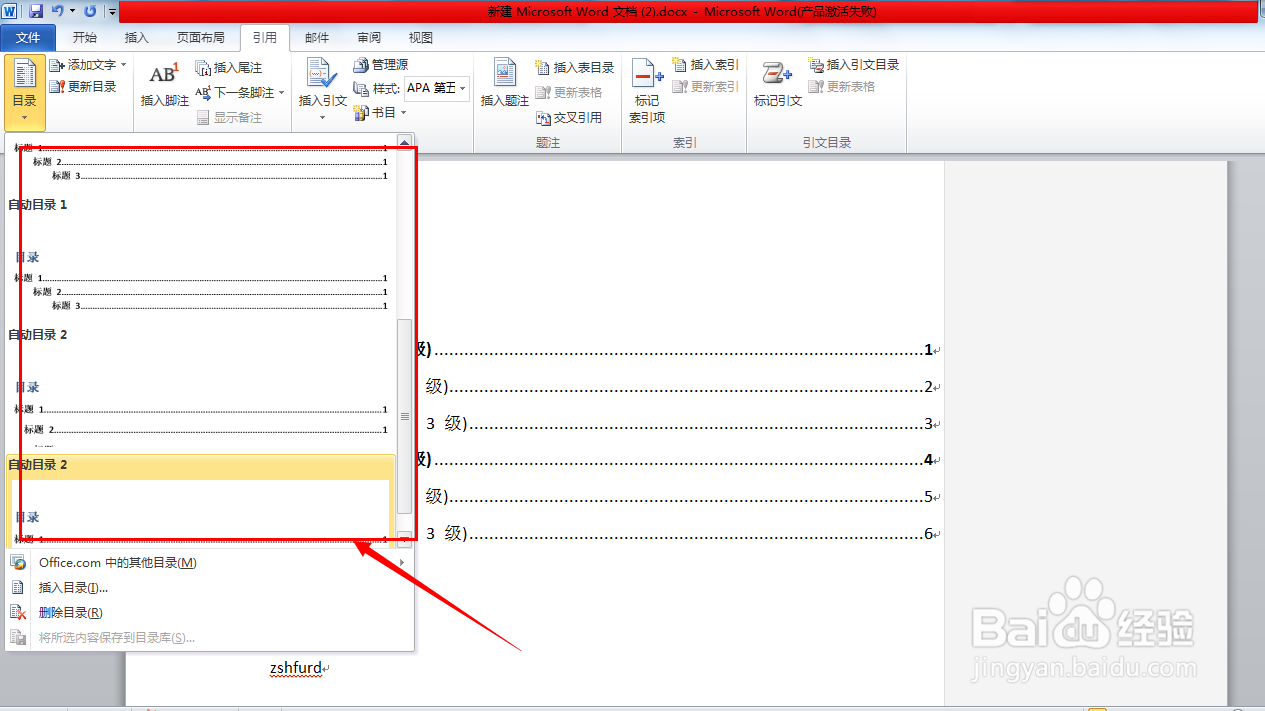Screen dimensions: 1265x711
Task: Select Office.com 中的其他目录(M) entry
Action: [209, 563]
